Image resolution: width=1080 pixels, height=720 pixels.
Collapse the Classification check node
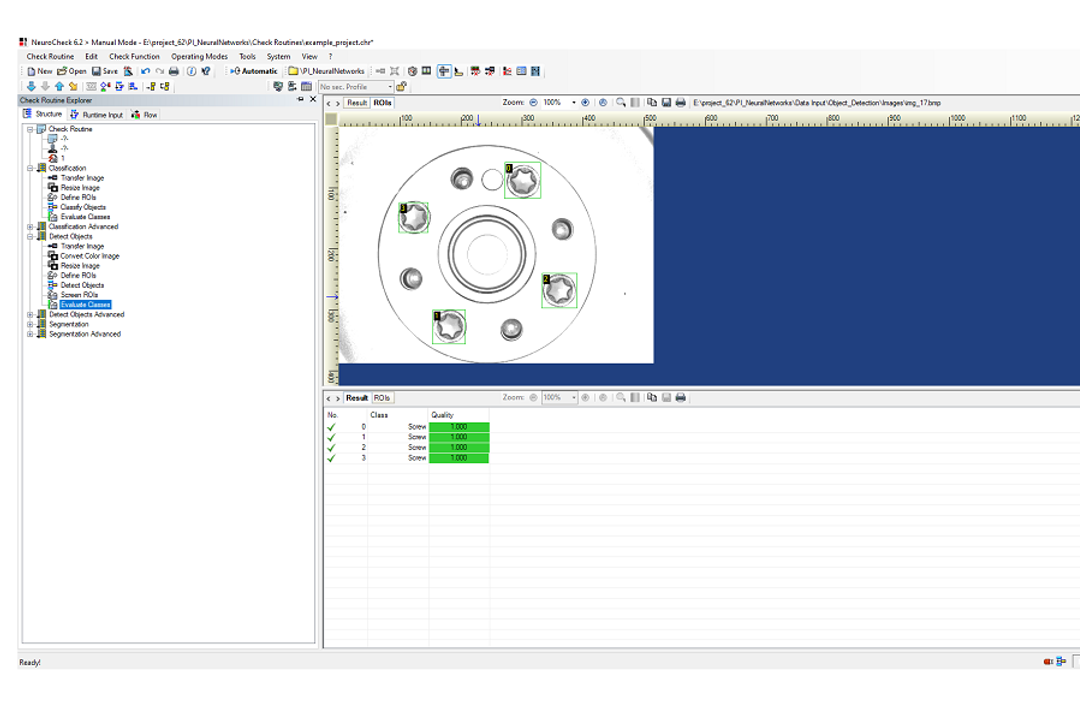pos(30,168)
